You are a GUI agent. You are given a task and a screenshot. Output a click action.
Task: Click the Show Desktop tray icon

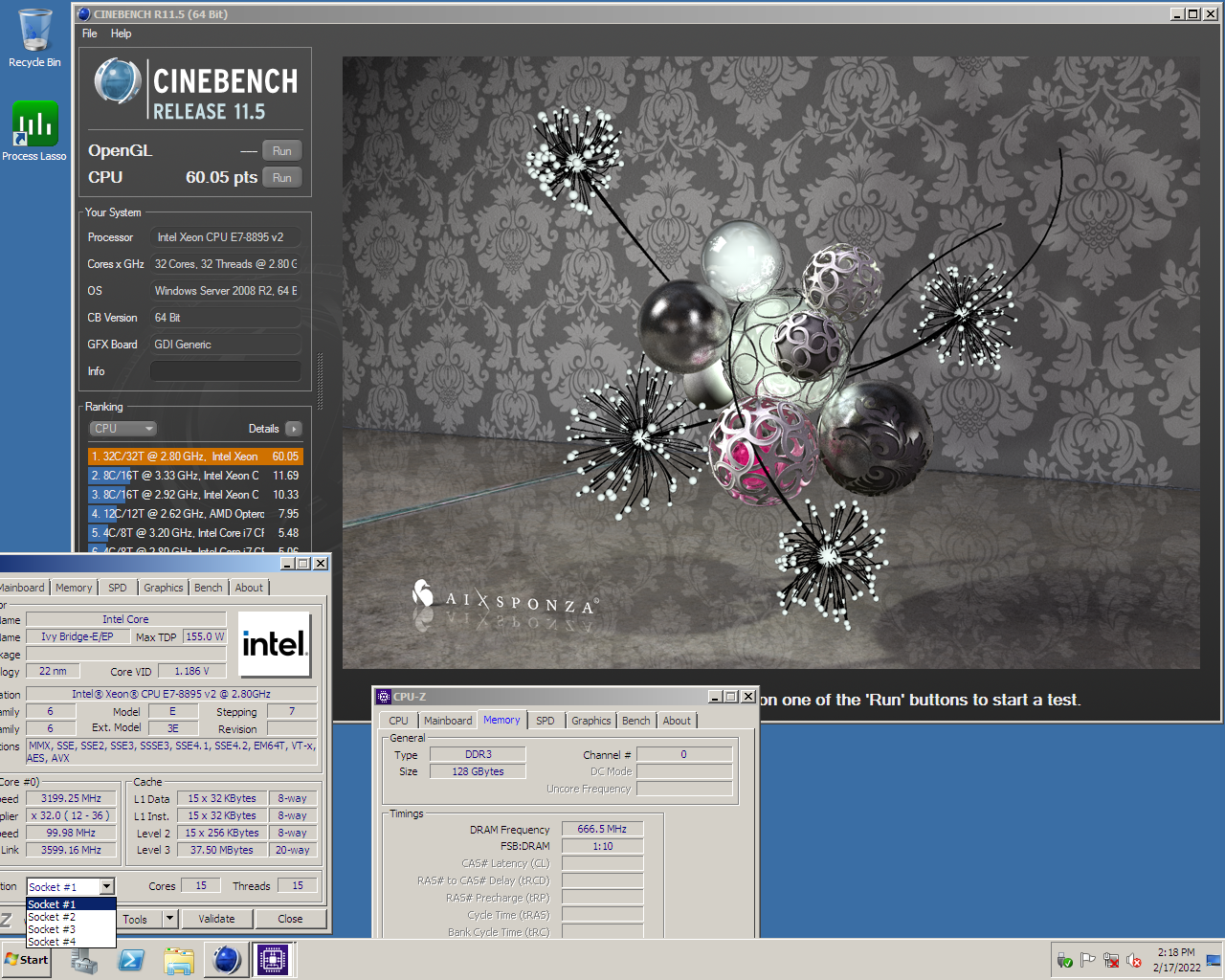(1214, 960)
